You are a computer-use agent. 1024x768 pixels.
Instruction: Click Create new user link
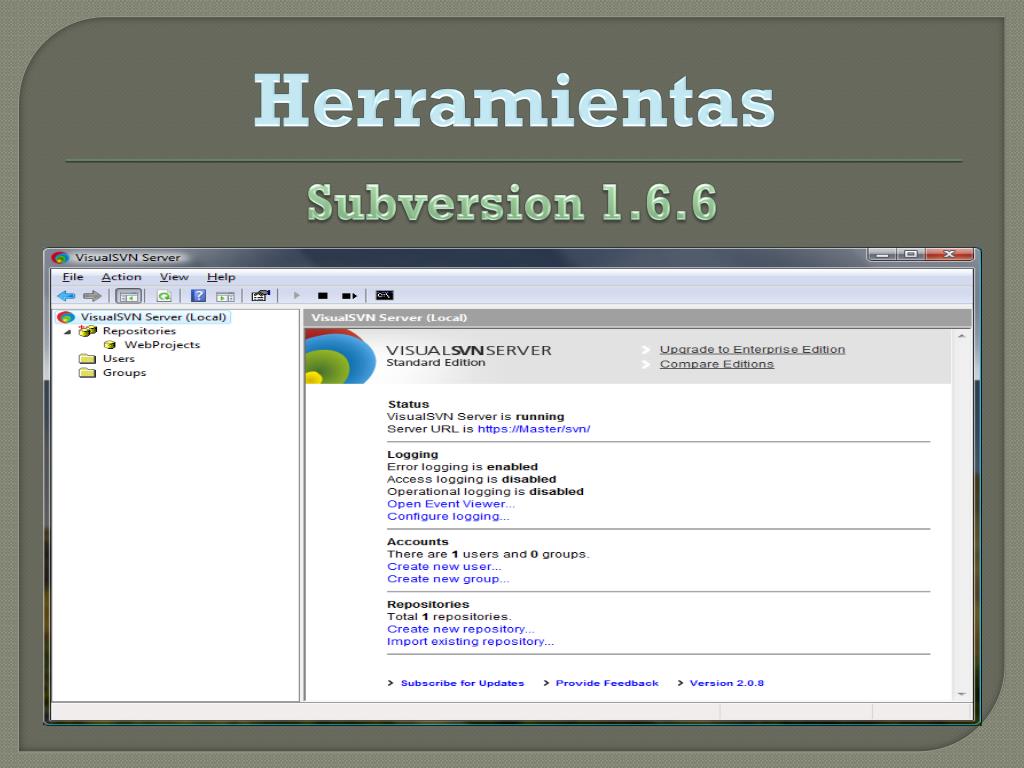click(x=444, y=567)
